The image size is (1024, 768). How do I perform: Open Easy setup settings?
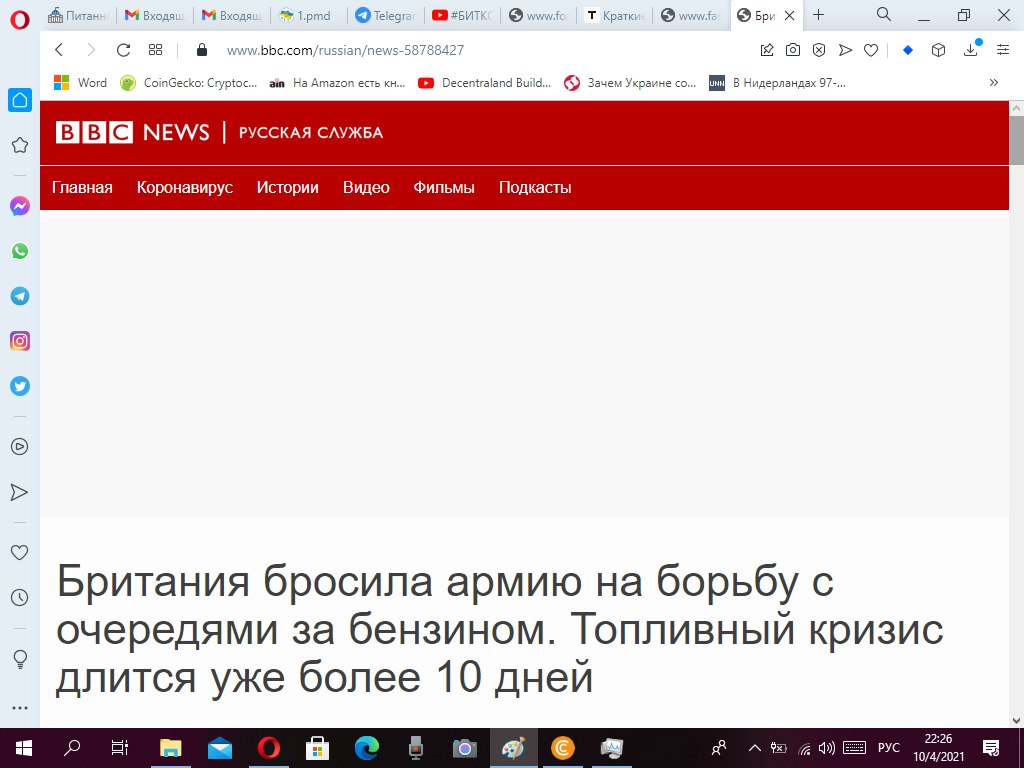[1003, 50]
